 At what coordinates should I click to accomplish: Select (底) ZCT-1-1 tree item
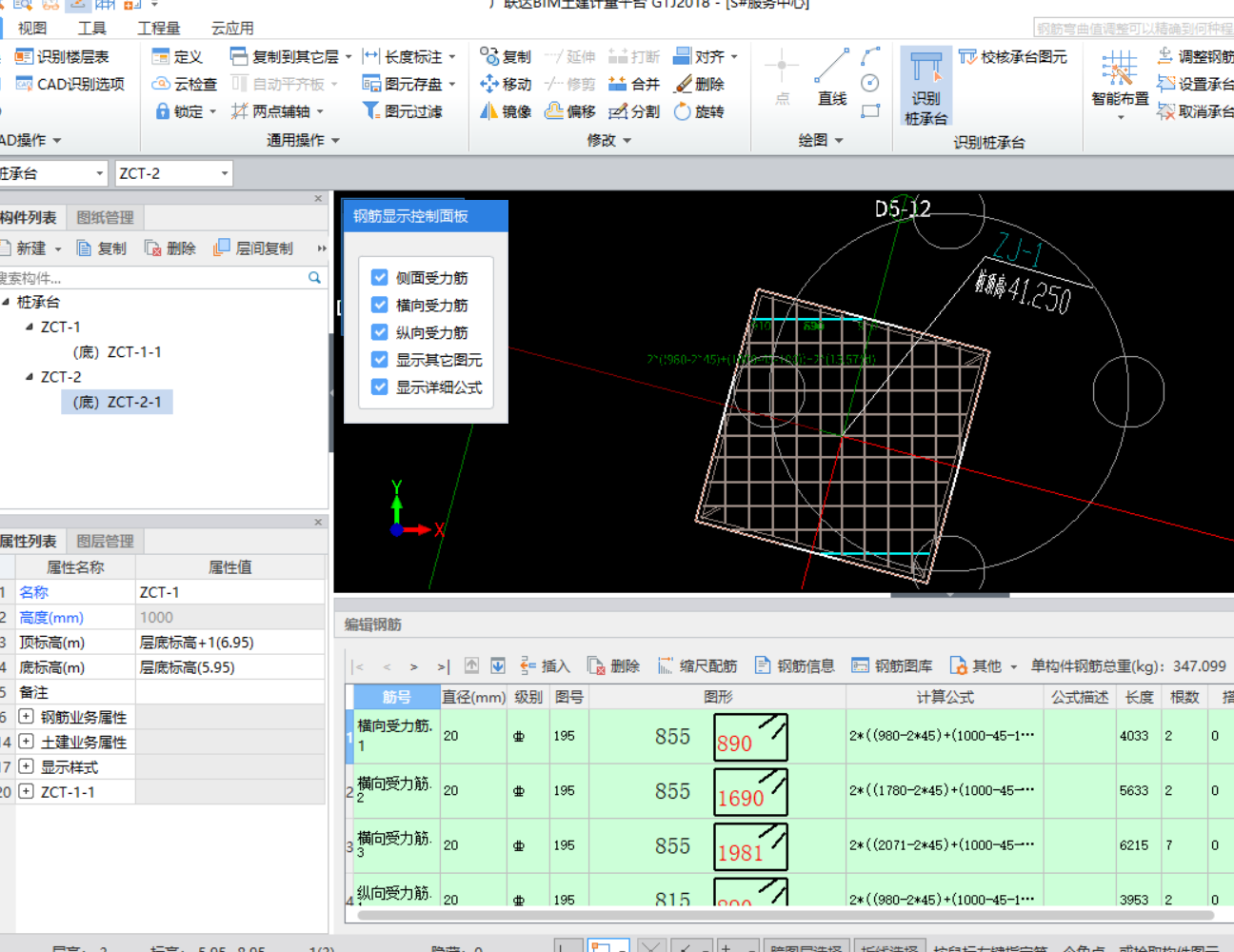[x=117, y=351]
